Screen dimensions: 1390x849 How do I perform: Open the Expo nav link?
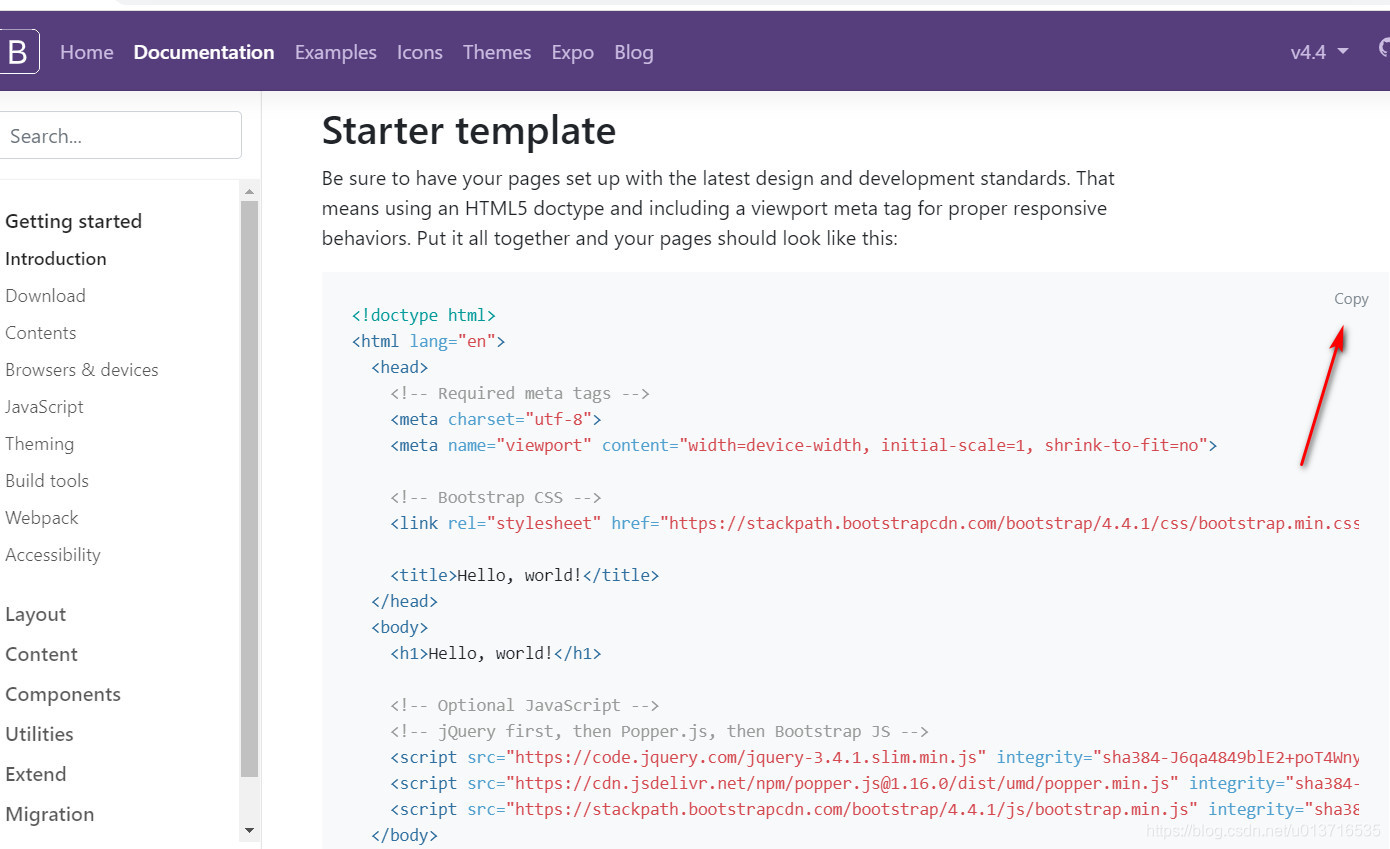point(573,52)
